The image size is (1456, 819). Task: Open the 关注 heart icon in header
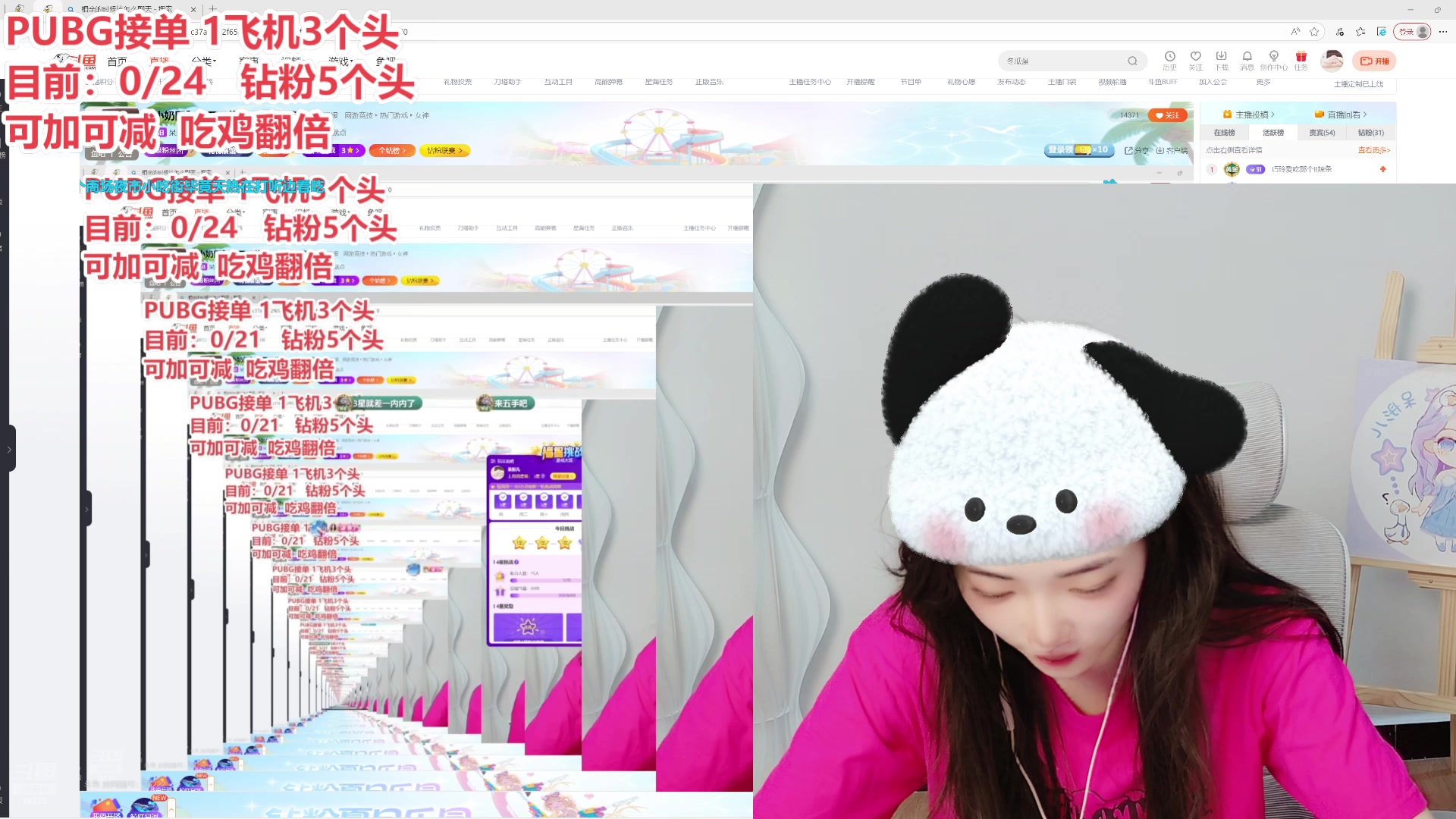click(1196, 57)
